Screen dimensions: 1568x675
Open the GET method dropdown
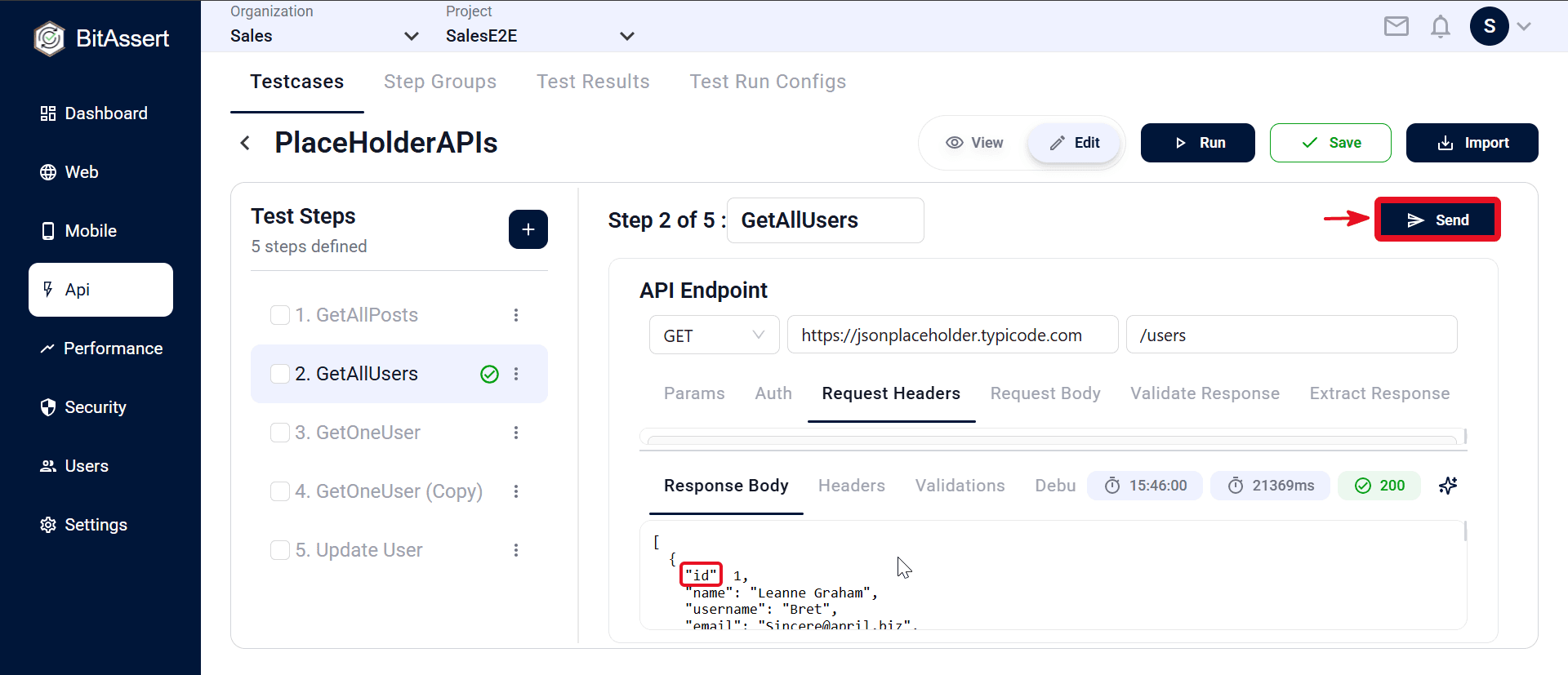click(715, 335)
